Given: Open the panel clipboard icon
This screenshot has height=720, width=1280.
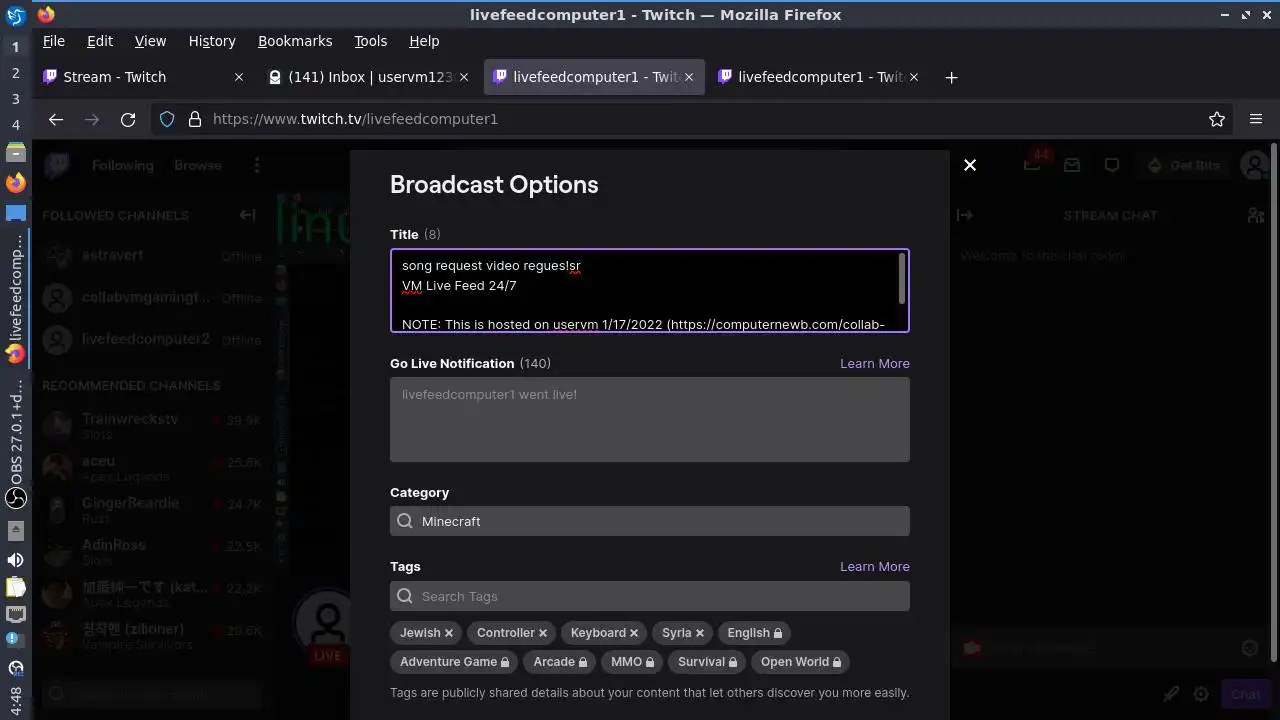Looking at the screenshot, I should (x=15, y=587).
